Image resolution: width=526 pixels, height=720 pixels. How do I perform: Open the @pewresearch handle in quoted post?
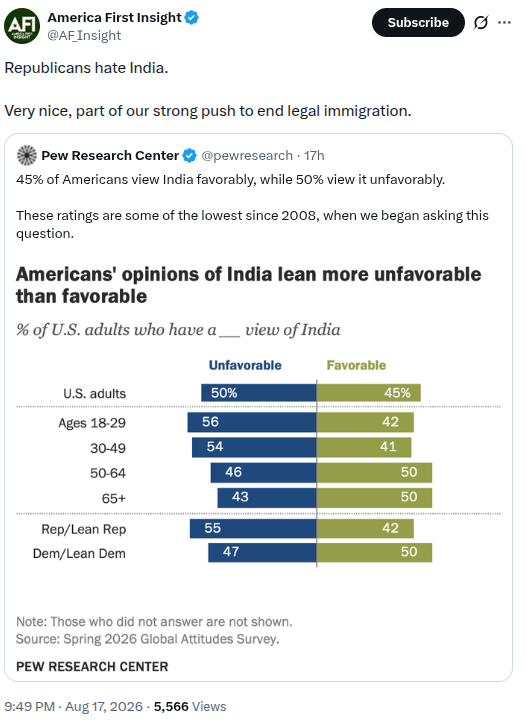click(x=247, y=156)
